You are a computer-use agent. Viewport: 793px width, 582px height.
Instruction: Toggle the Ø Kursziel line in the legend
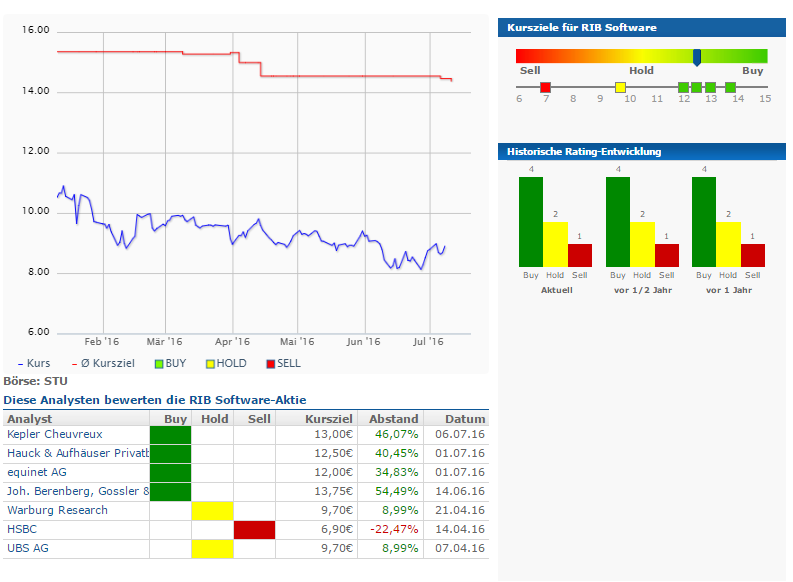point(100,364)
